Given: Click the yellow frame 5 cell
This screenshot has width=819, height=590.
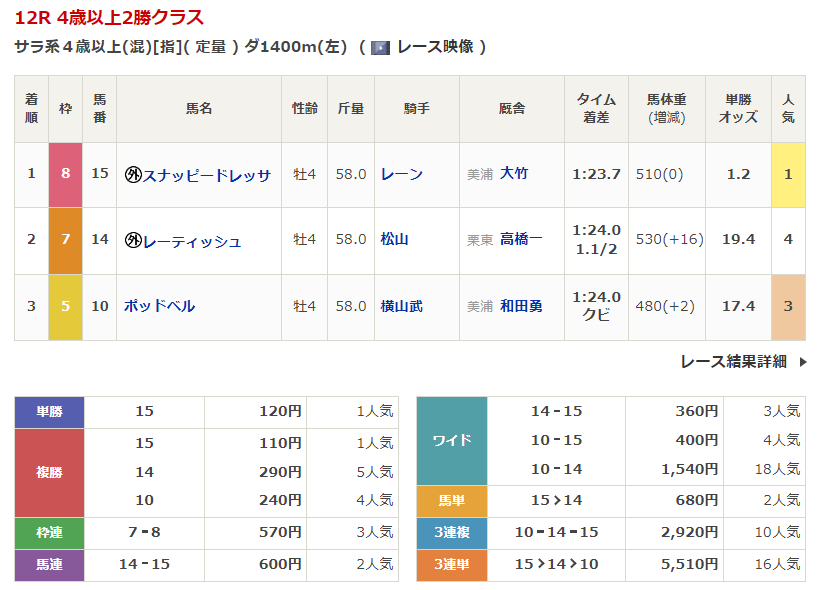Looking at the screenshot, I should (x=66, y=306).
